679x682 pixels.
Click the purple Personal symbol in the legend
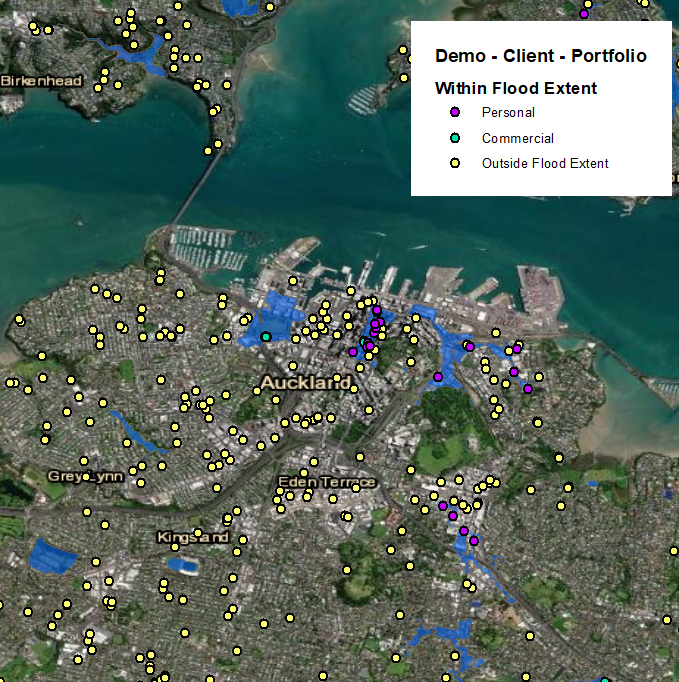pos(455,112)
